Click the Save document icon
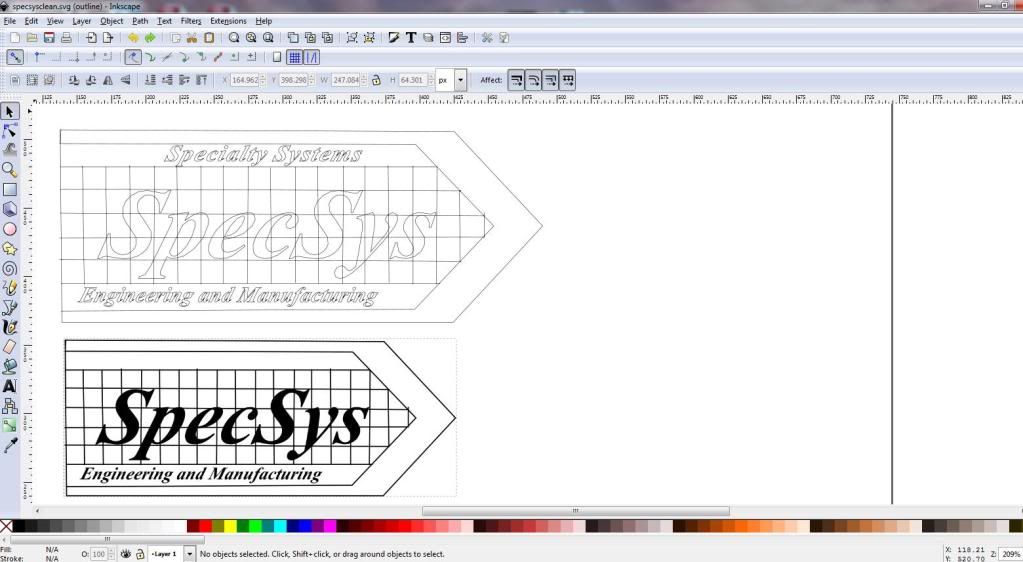Viewport: 1023px width, 562px height. click(49, 38)
